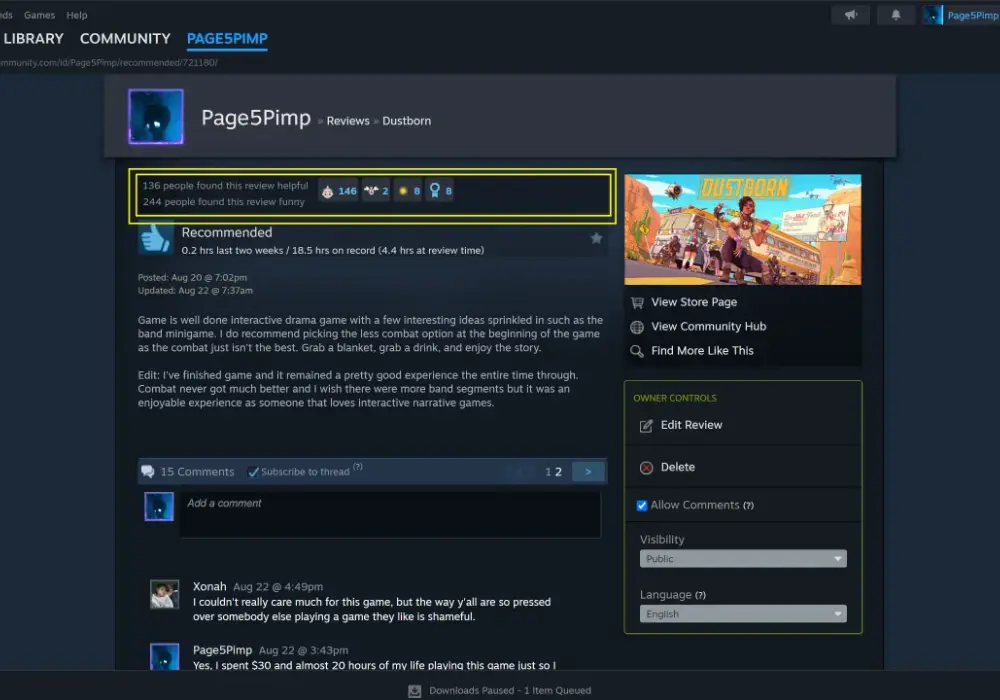Click the OWNER CONTROLS heading
Screen dimensions: 1000x700
675,398
